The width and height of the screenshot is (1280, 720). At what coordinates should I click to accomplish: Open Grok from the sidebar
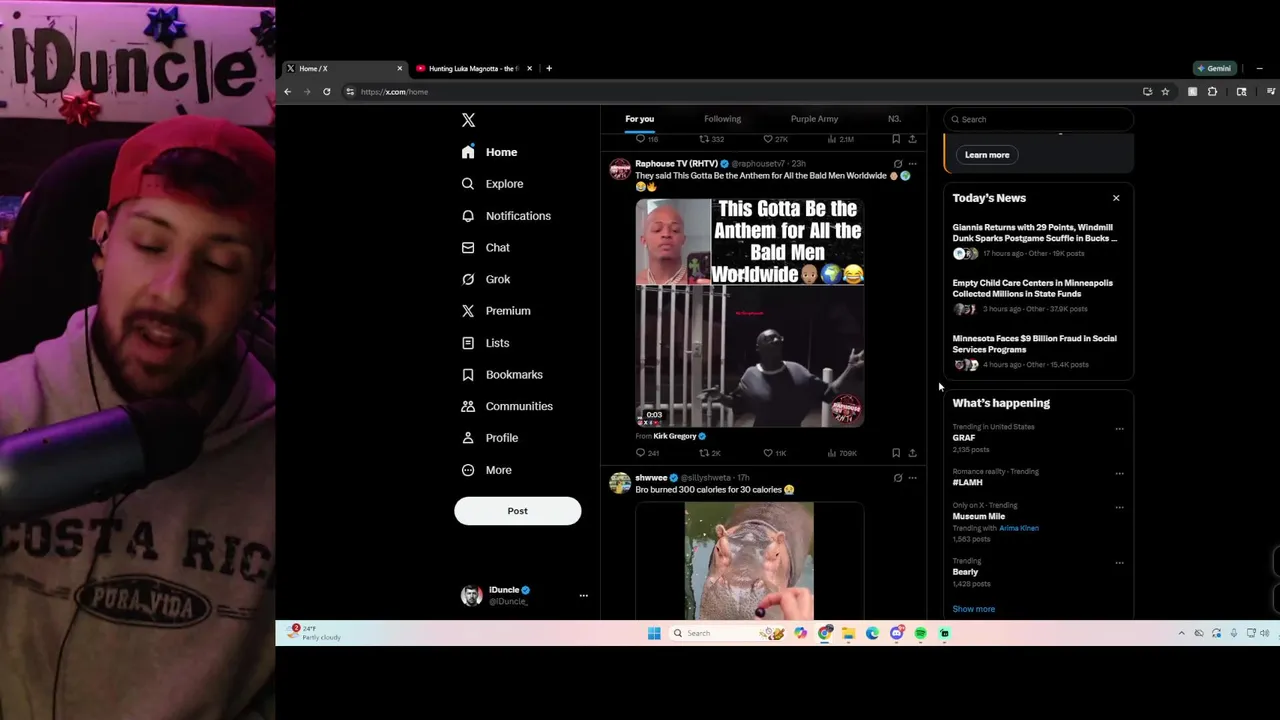(485, 279)
